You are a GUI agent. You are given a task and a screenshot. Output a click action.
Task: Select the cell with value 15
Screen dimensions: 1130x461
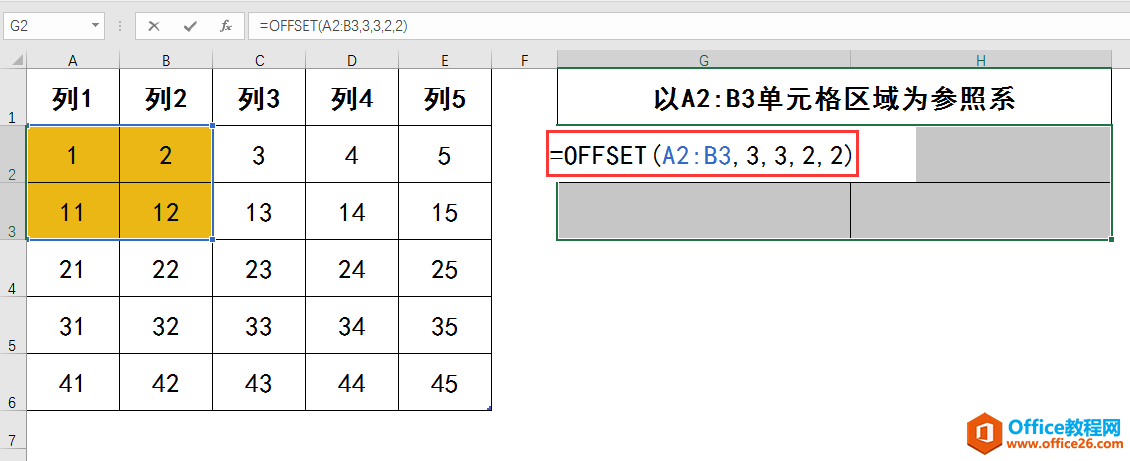point(445,211)
